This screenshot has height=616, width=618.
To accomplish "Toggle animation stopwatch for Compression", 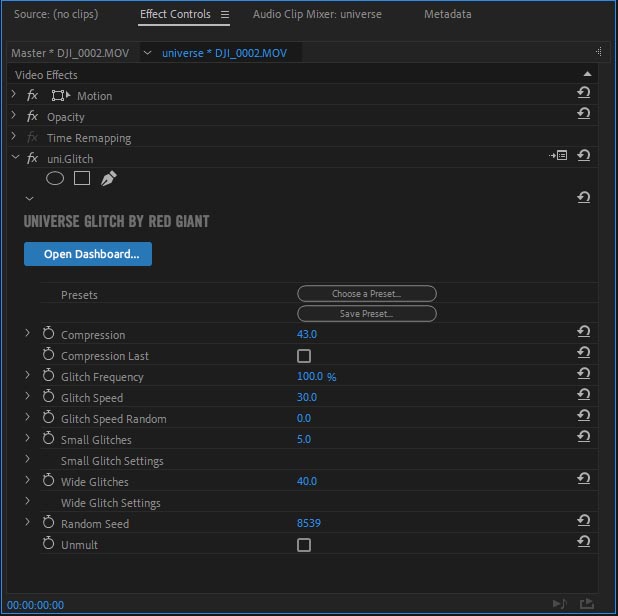I will tap(48, 333).
